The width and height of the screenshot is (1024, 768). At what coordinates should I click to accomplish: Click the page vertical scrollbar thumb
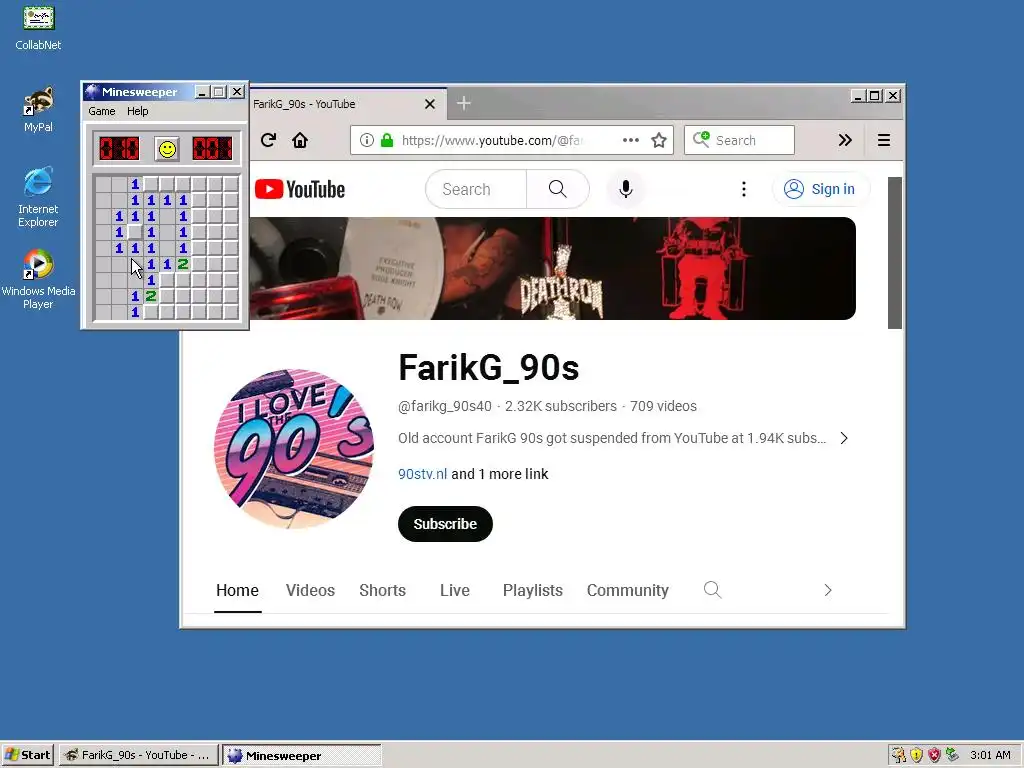tap(895, 253)
